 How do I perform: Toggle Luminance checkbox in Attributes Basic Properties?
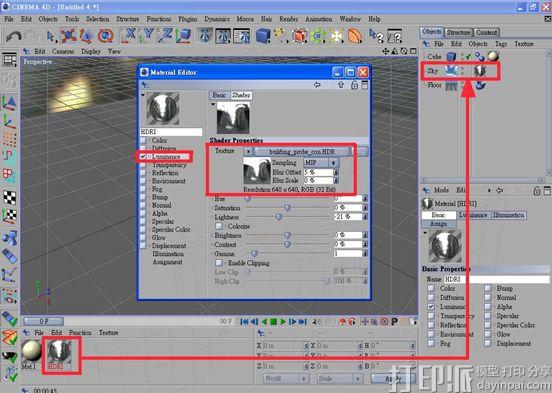pos(431,307)
